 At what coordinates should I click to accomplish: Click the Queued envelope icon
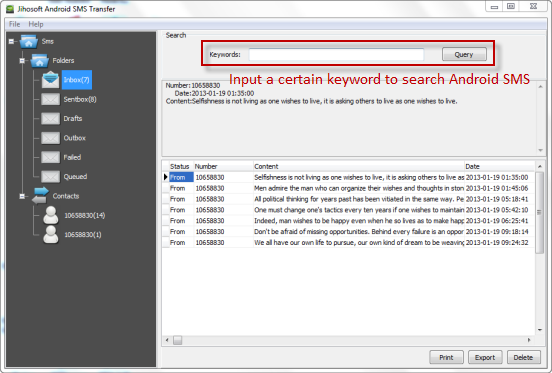point(50,177)
